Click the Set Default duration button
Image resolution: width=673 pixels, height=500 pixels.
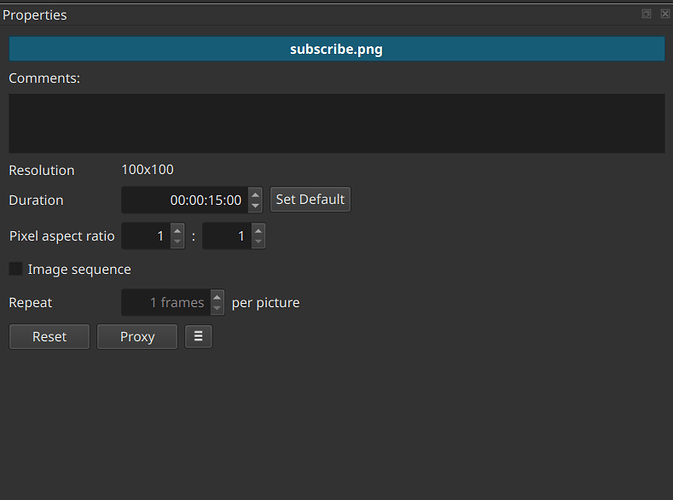310,200
